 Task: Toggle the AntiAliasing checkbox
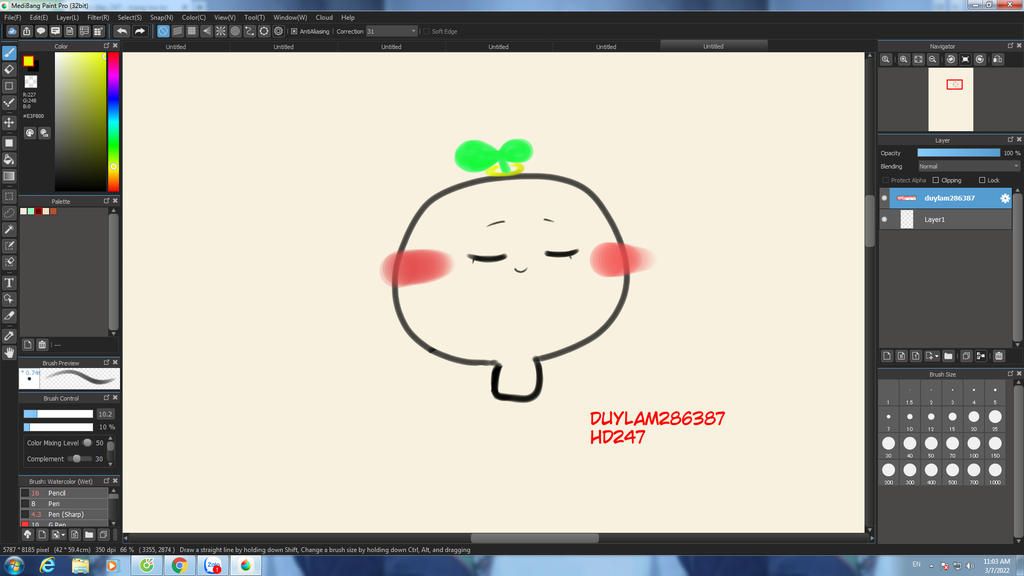[x=294, y=31]
